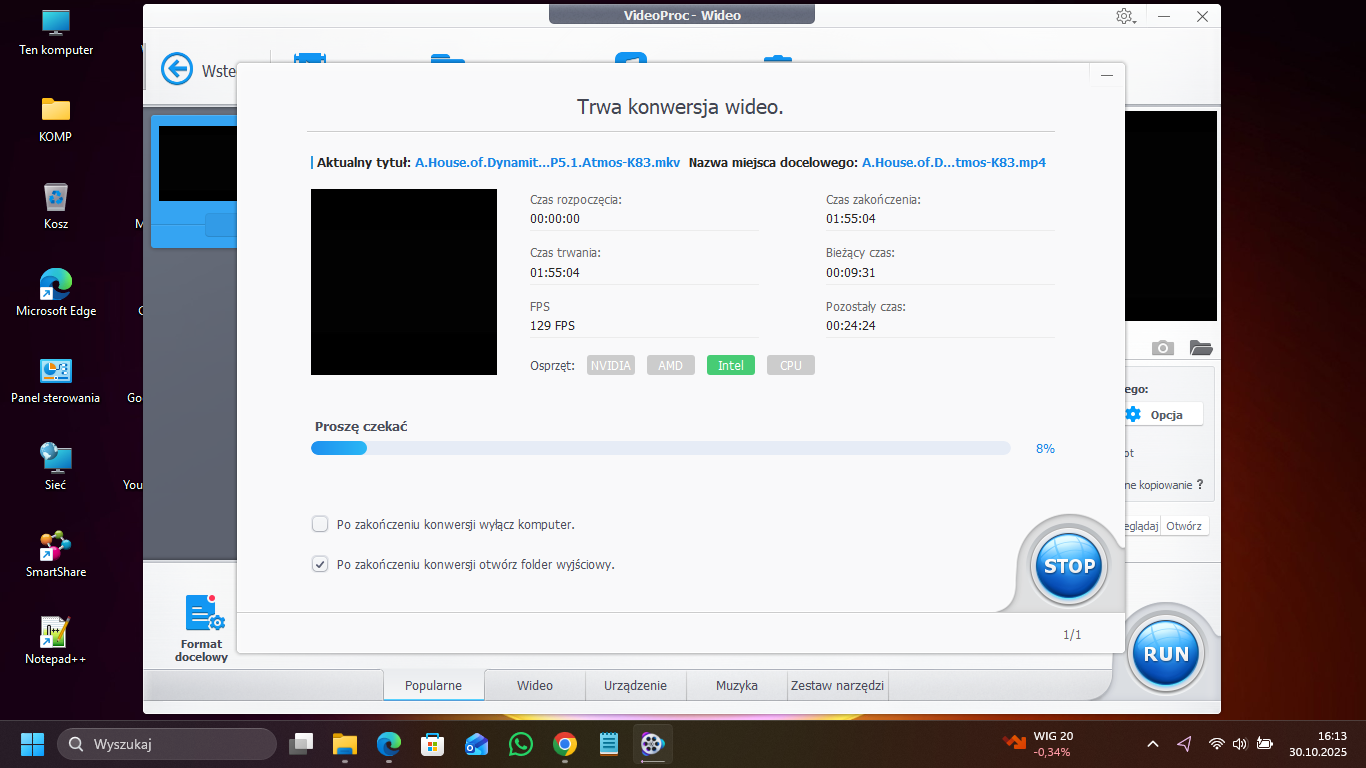This screenshot has width=1366, height=768.
Task: Click the Wyszukaj taskbar search box
Action: pos(167,744)
